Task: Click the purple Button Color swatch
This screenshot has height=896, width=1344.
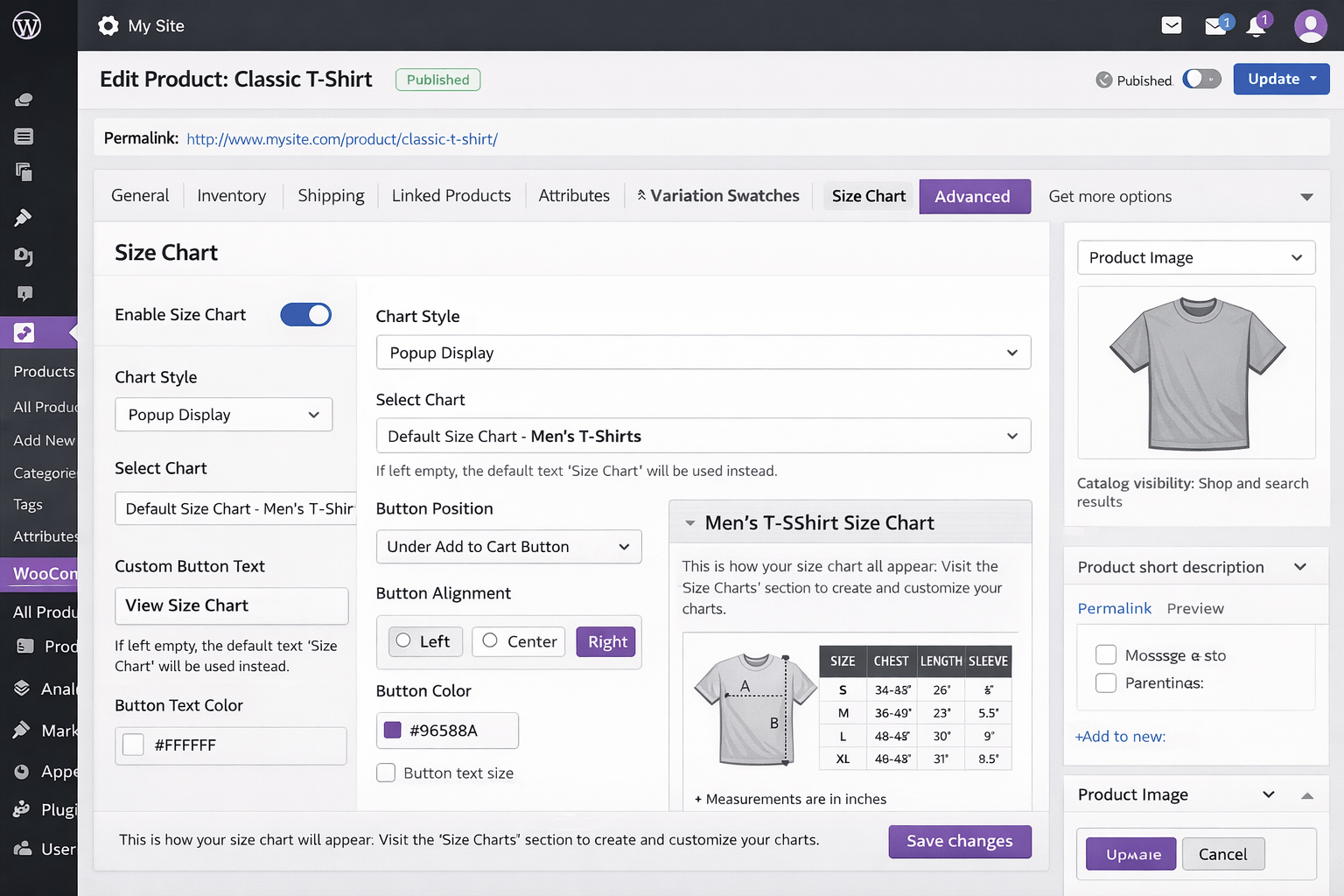Action: [392, 730]
